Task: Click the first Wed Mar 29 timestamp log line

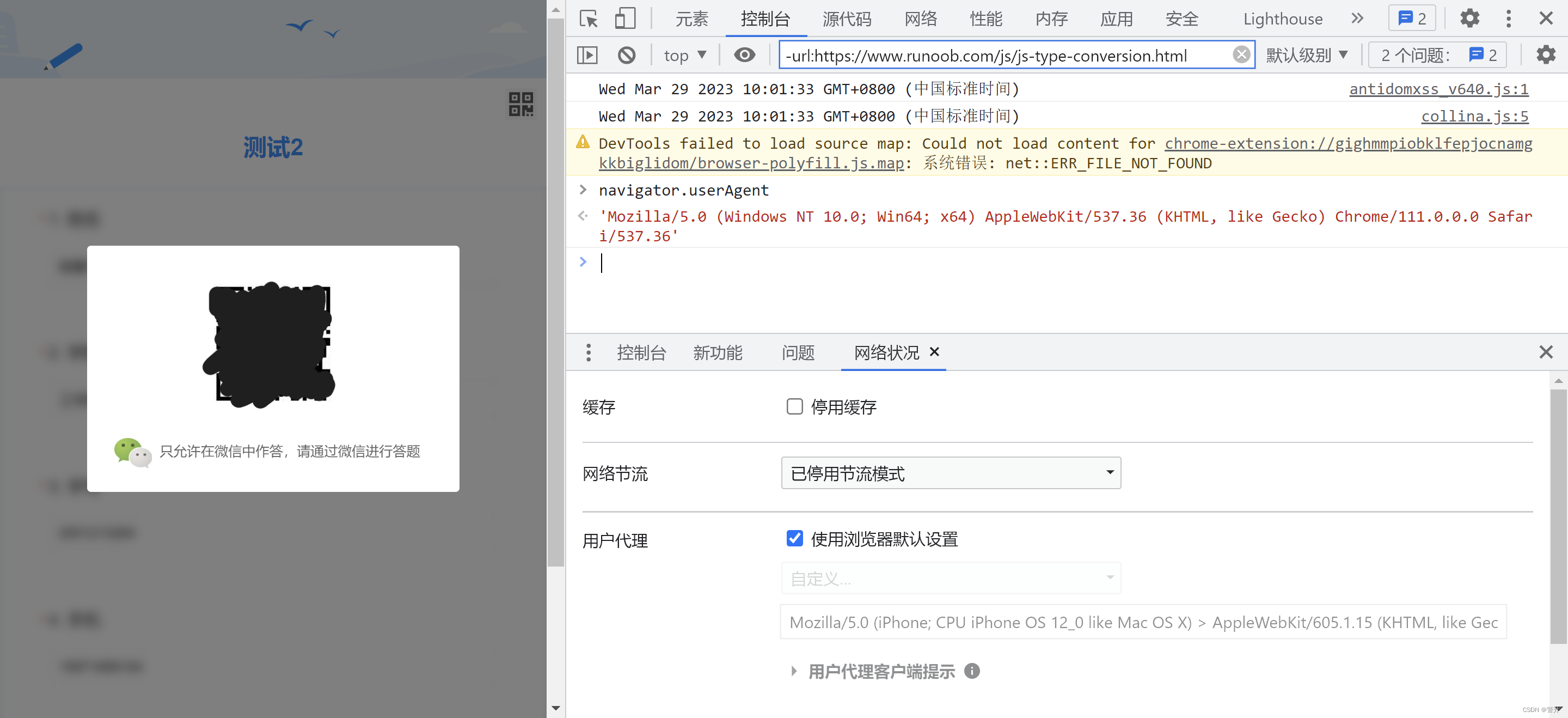Action: point(809,89)
